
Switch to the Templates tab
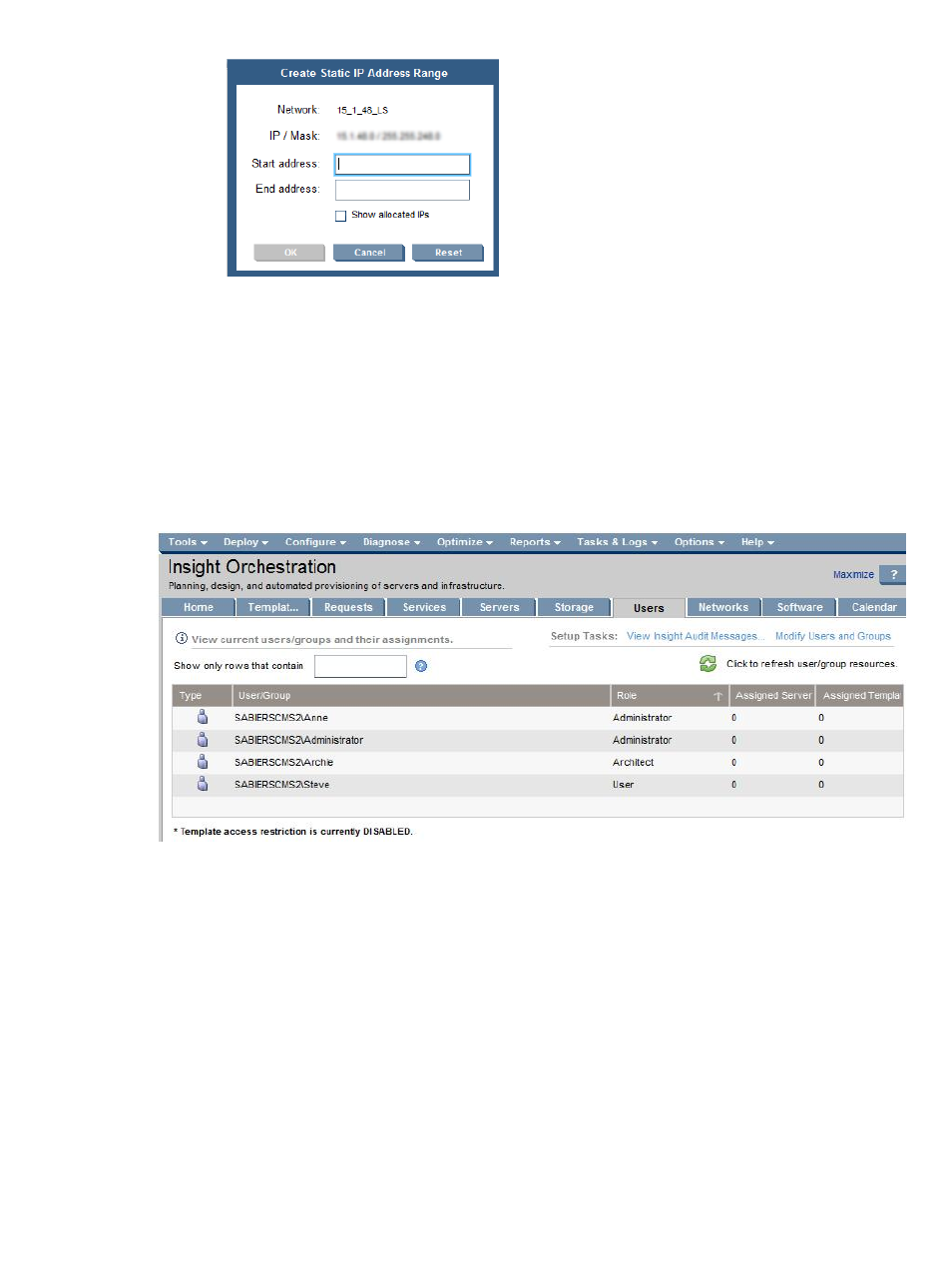(x=273, y=607)
